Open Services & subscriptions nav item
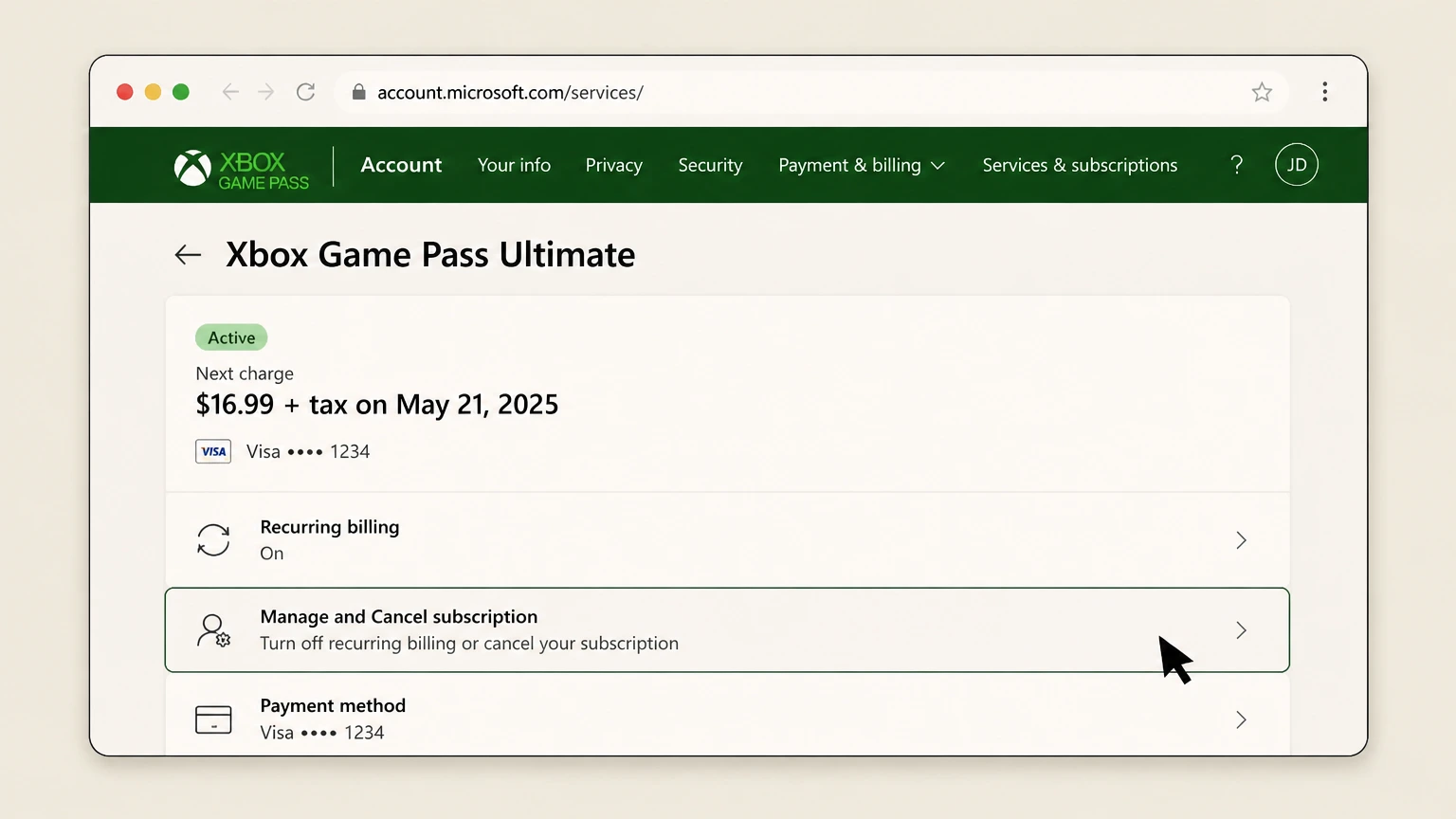The image size is (1456, 819). pos(1080,165)
